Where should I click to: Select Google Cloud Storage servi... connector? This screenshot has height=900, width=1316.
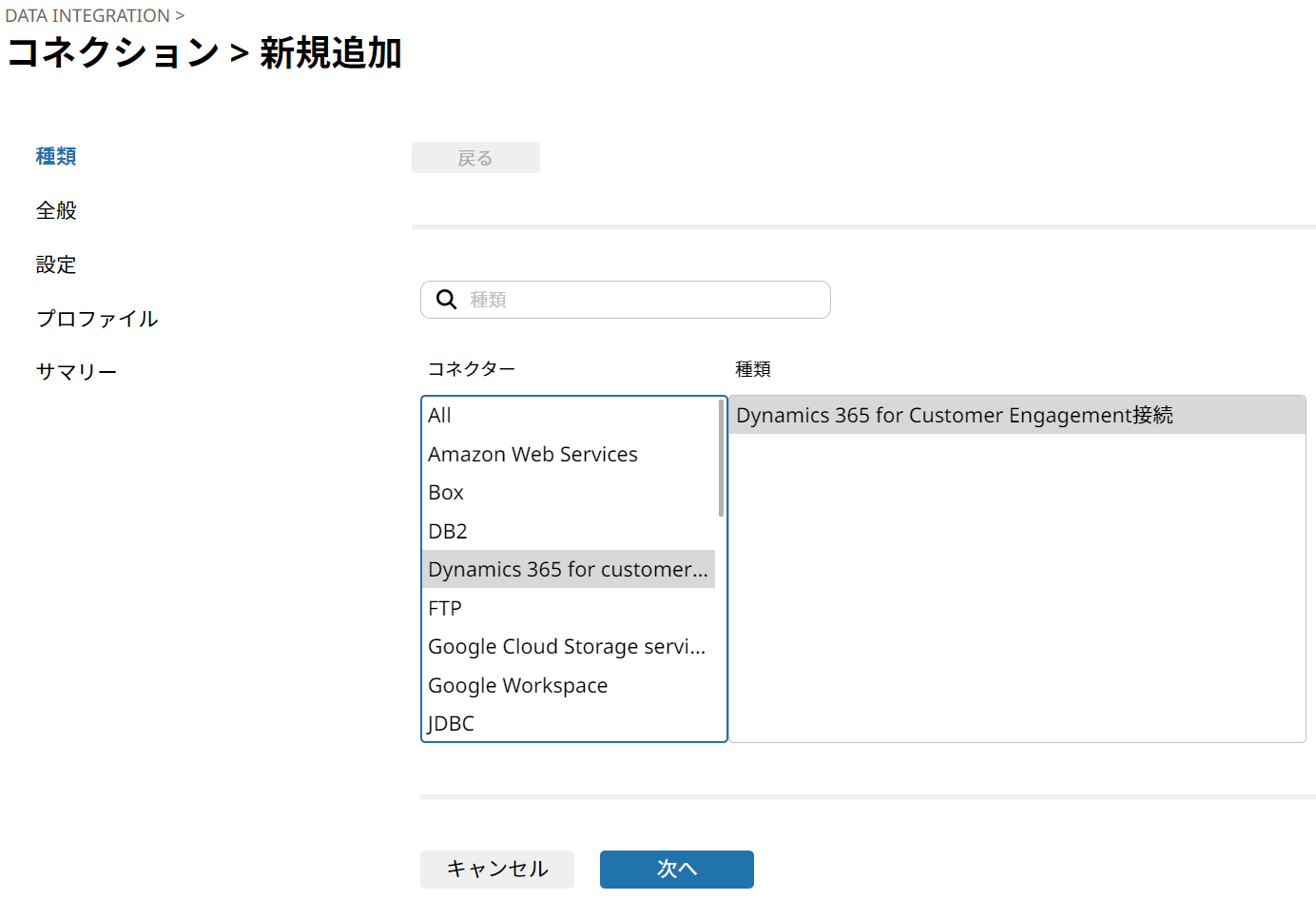click(x=569, y=646)
